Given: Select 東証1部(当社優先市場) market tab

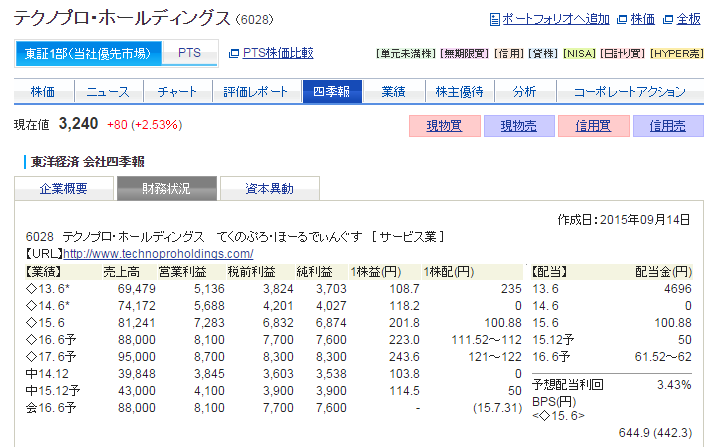Looking at the screenshot, I should pyautogui.click(x=88, y=54).
